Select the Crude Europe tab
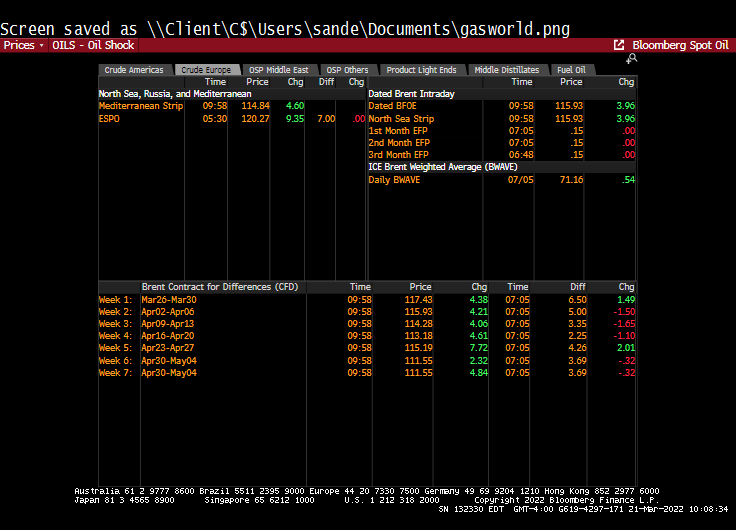This screenshot has height=530, width=736. (x=206, y=70)
